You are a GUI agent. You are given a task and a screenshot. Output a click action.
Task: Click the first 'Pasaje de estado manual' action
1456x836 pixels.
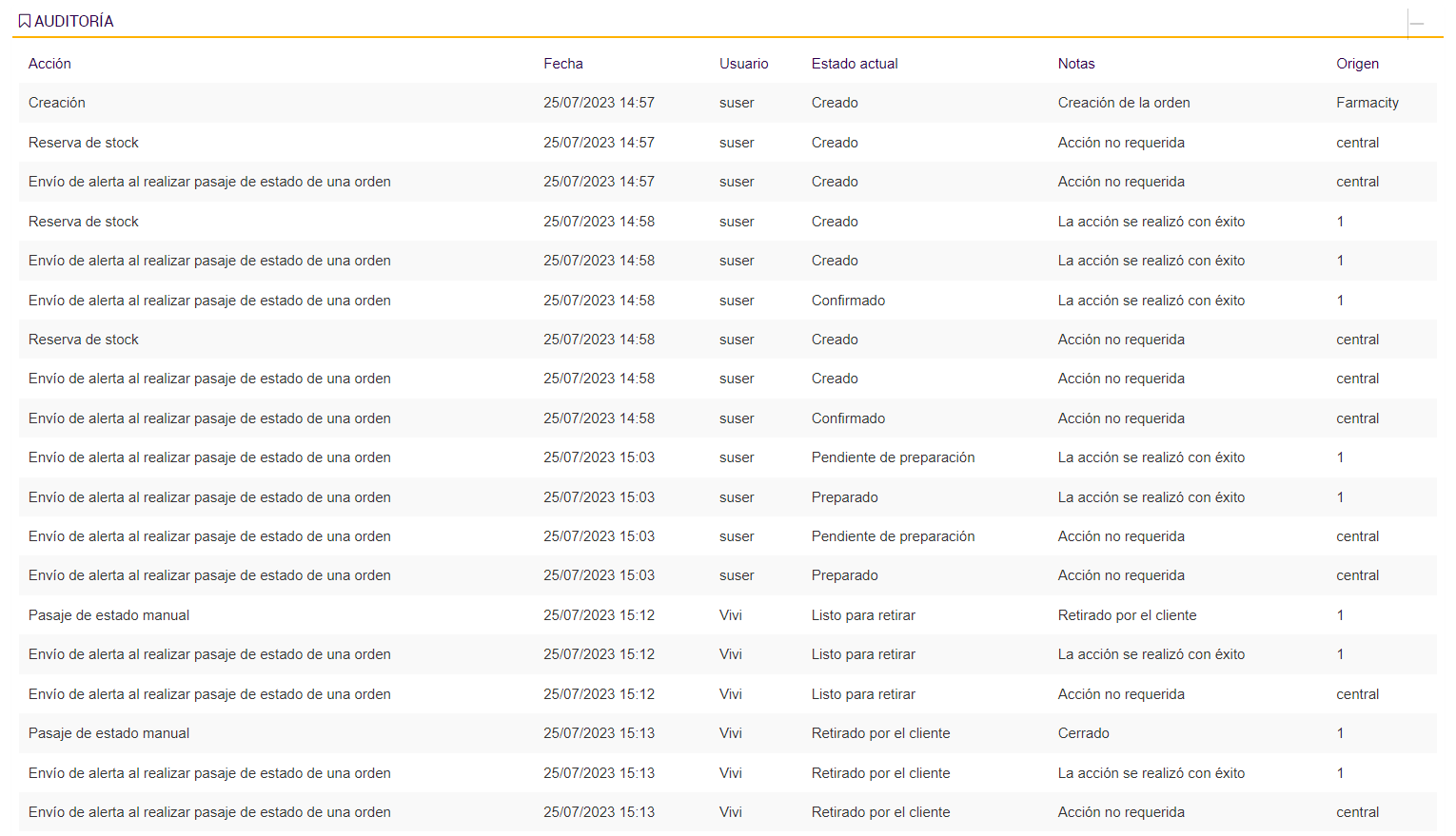(x=109, y=615)
